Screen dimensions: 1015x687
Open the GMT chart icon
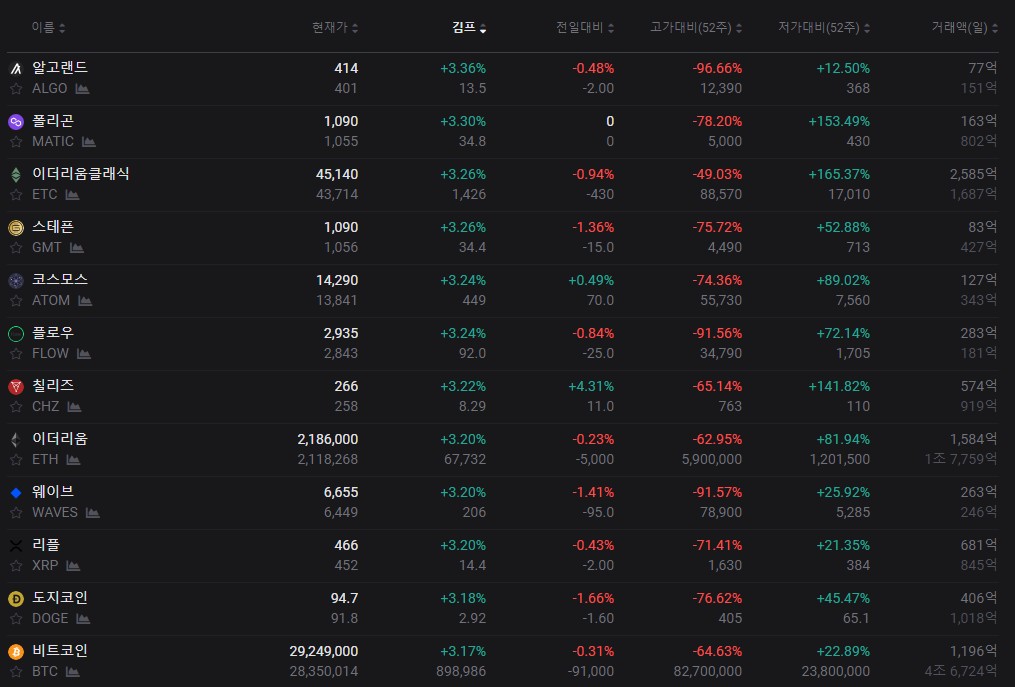coord(77,248)
